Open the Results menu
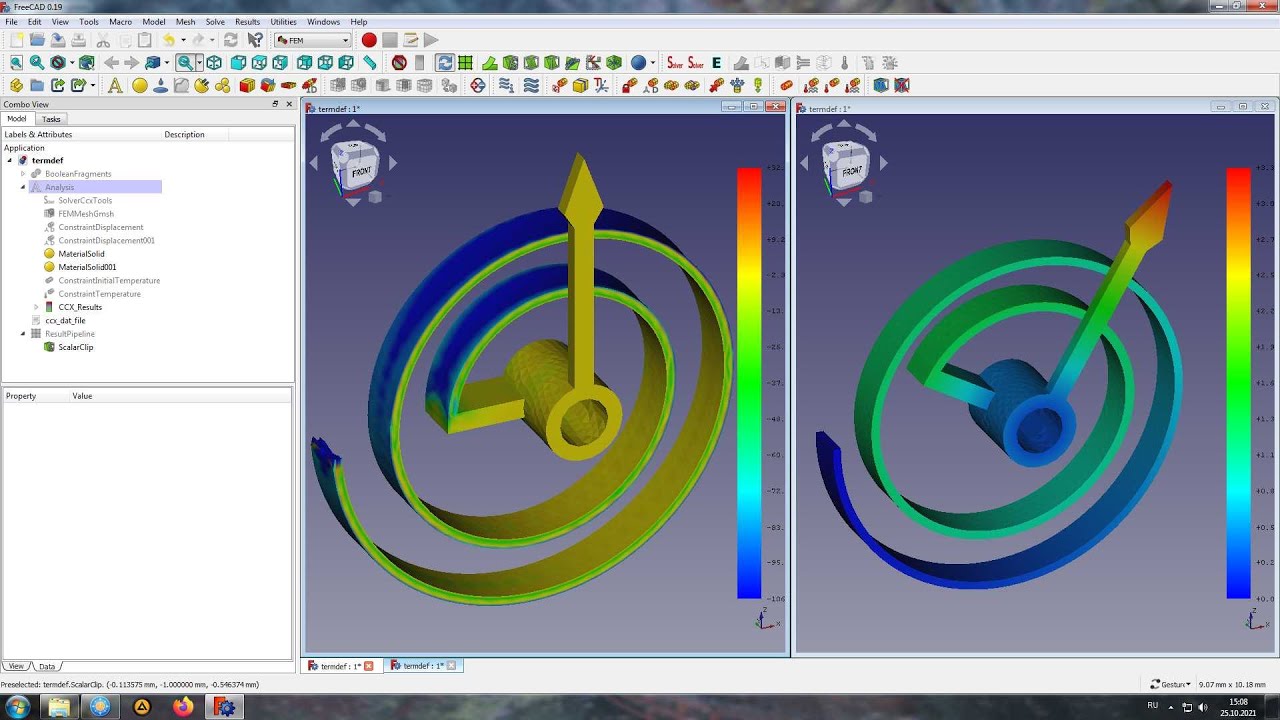The height and width of the screenshot is (720, 1280). 247,21
